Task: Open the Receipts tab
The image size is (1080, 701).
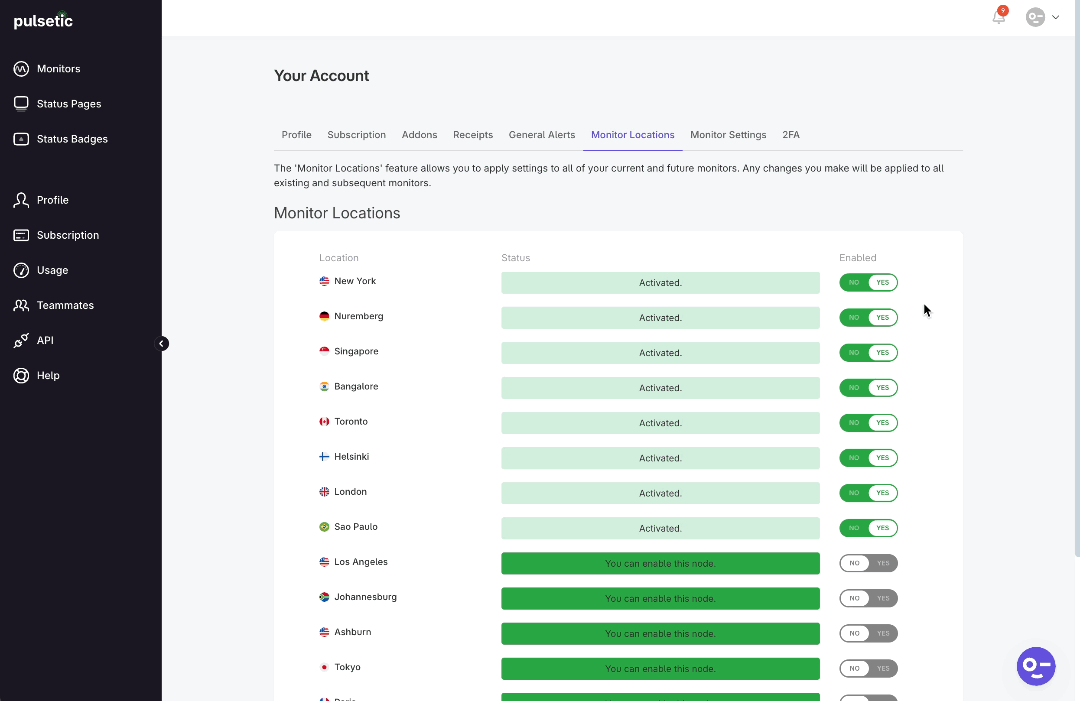Action: 473,135
